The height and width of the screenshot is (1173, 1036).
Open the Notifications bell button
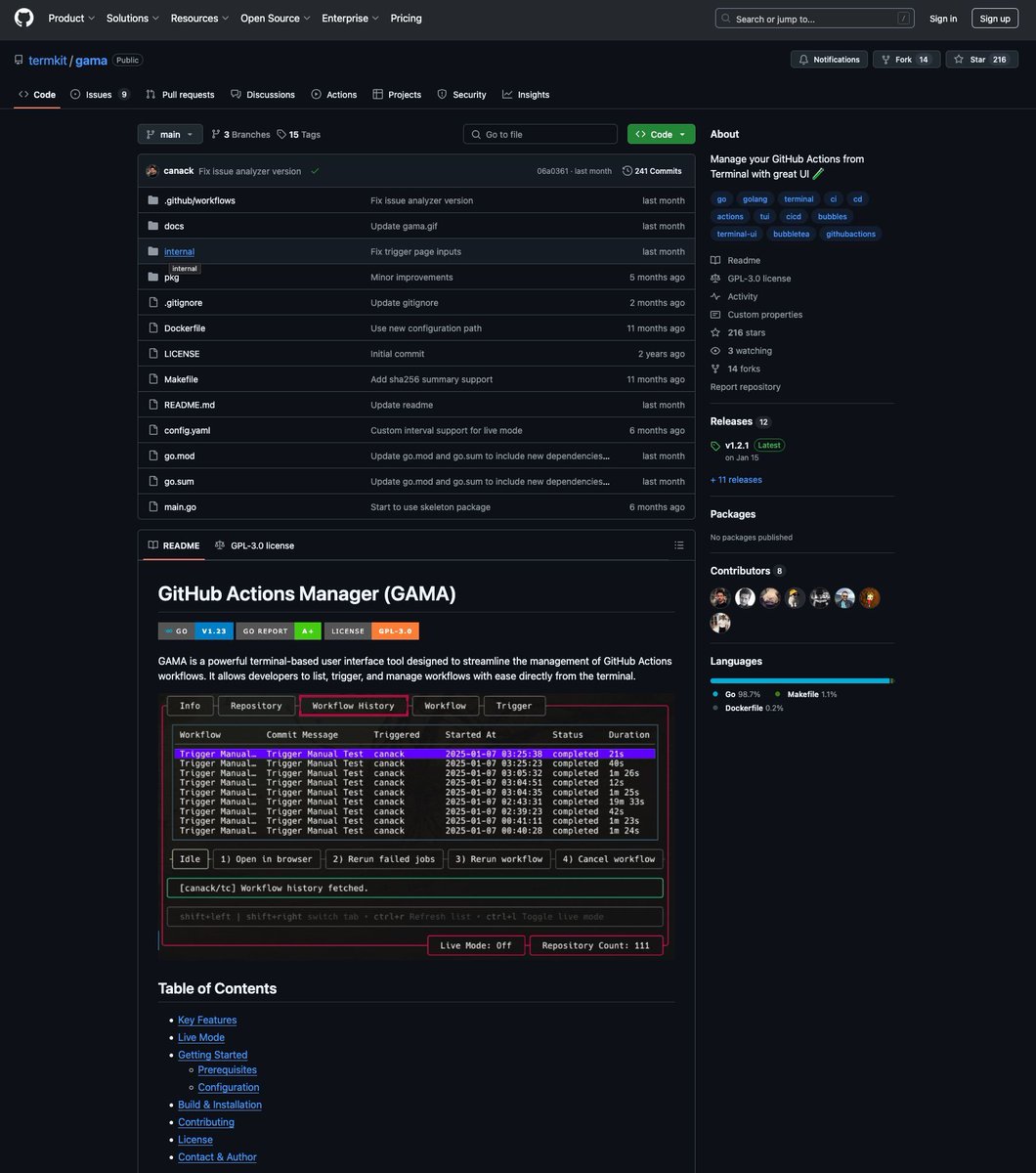click(829, 60)
